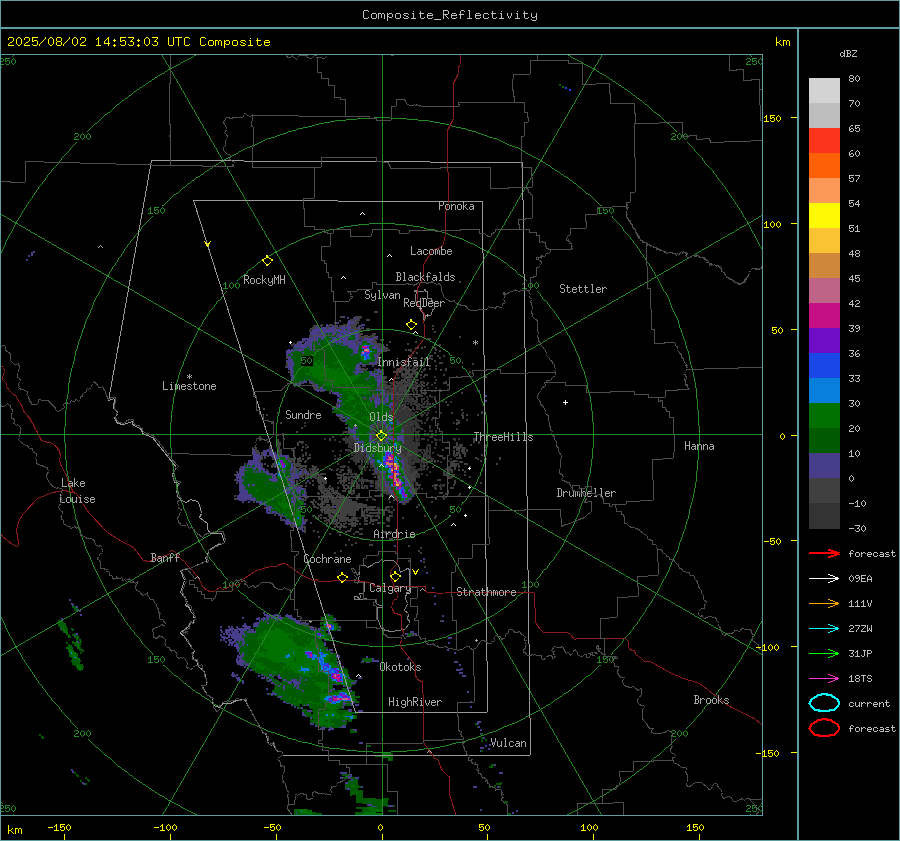Viewport: 900px width, 841px height.
Task: Select the magenta swatch between 42 and 39
Action: 824,315
